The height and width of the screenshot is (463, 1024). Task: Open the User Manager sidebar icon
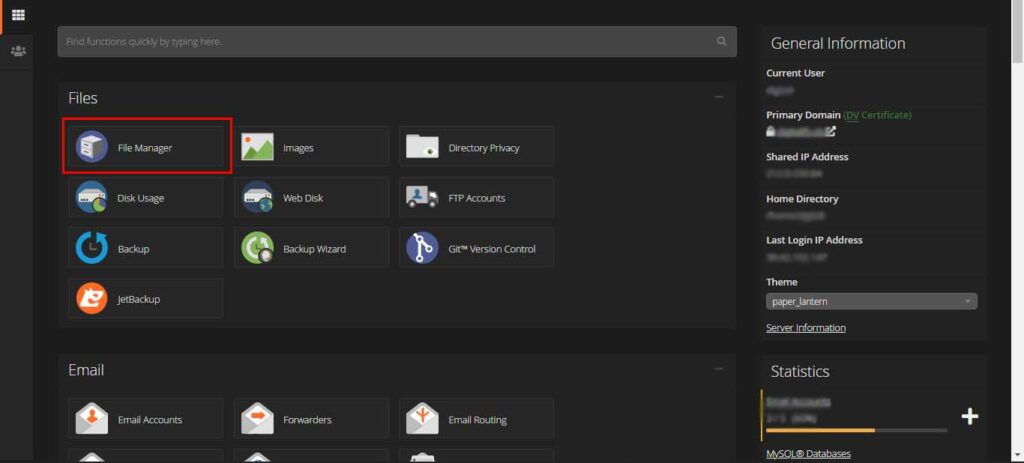(18, 50)
